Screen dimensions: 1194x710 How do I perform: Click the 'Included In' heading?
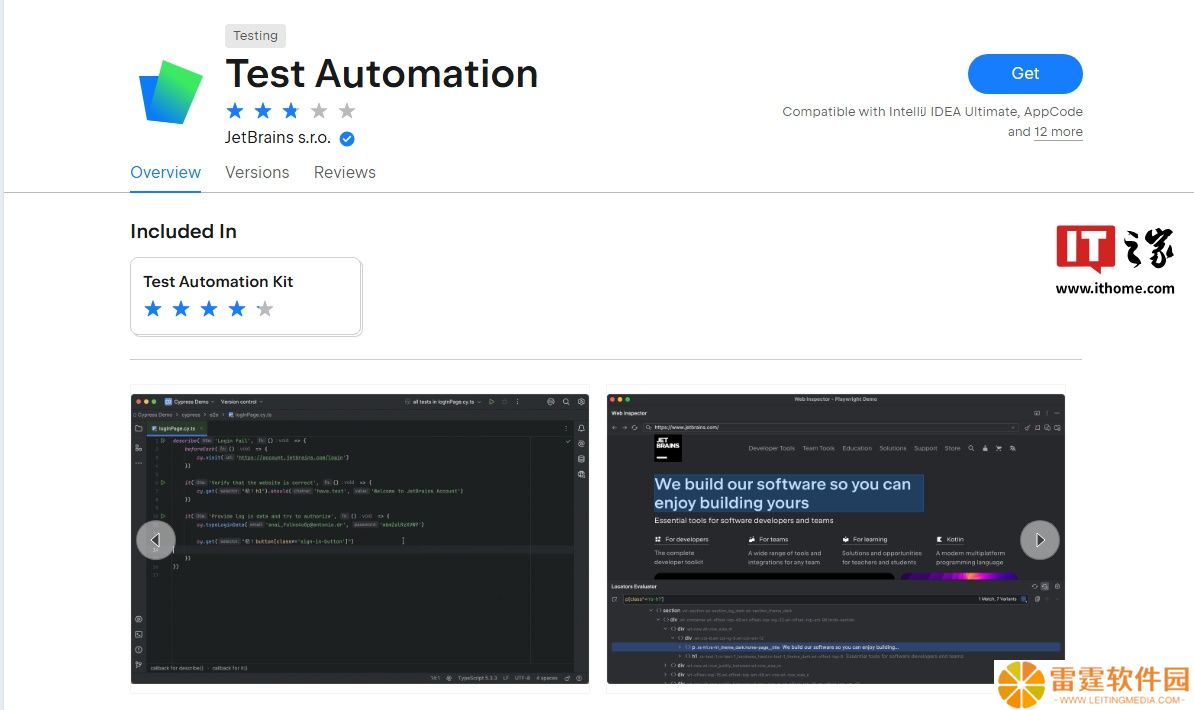pos(184,232)
